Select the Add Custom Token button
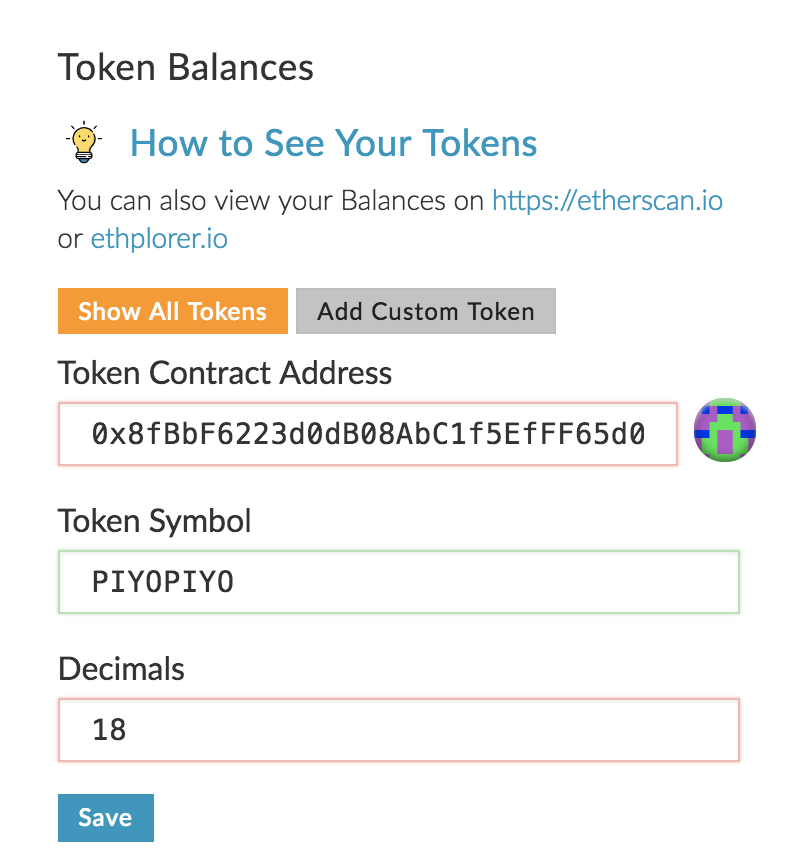The height and width of the screenshot is (858, 802). pos(426,311)
